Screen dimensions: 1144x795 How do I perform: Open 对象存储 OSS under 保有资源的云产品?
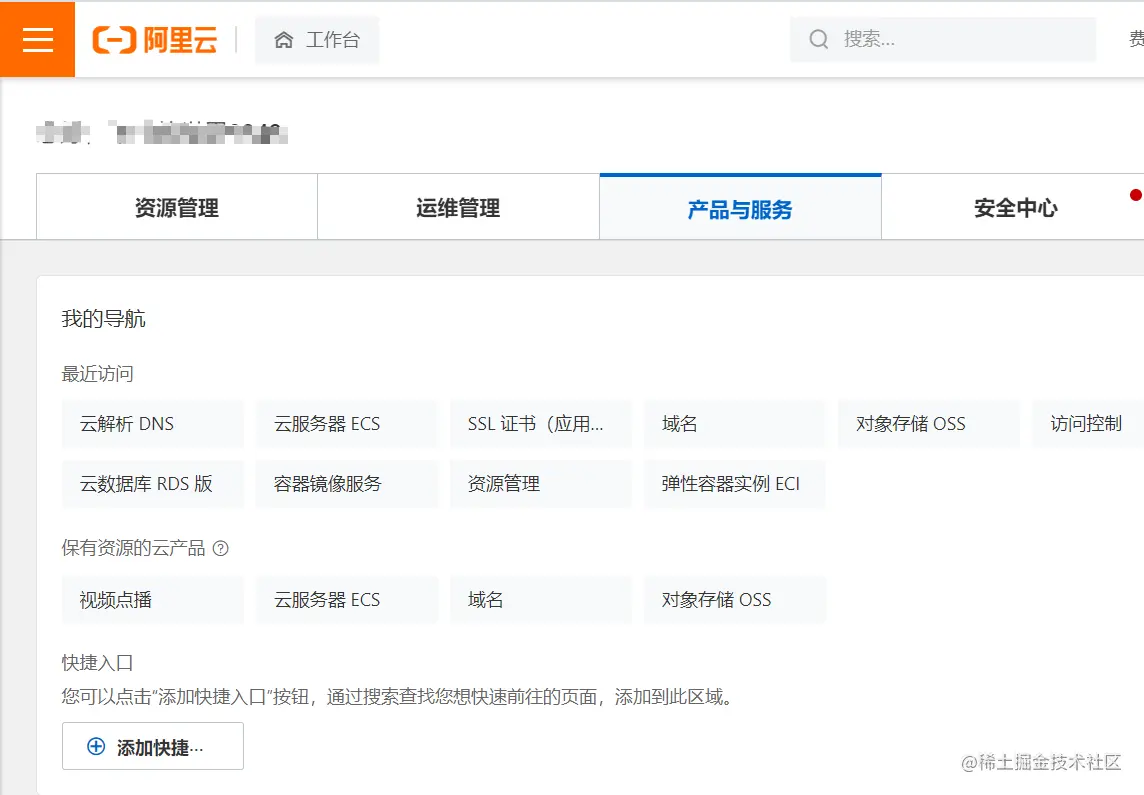point(735,600)
